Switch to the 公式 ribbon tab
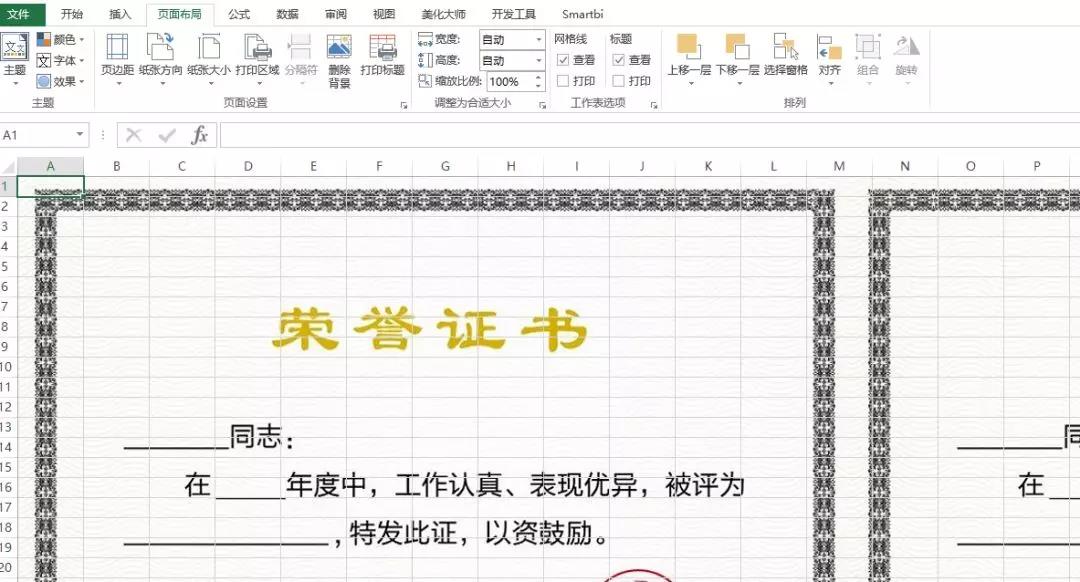Viewport: 1080px width, 582px height. click(x=239, y=14)
